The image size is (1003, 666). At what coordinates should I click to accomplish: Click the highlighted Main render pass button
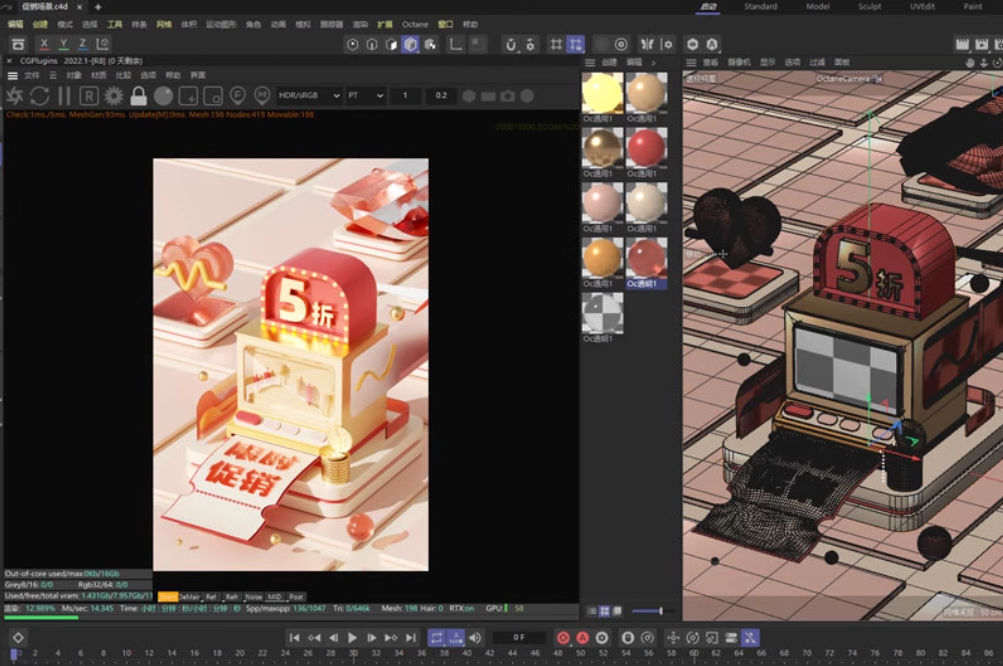(x=167, y=596)
